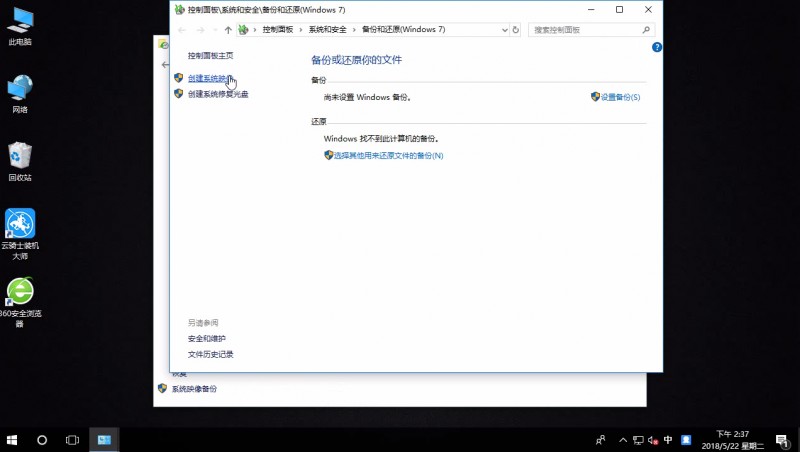
Task: Open 安全和维护 under 另请参阅
Action: 207,339
